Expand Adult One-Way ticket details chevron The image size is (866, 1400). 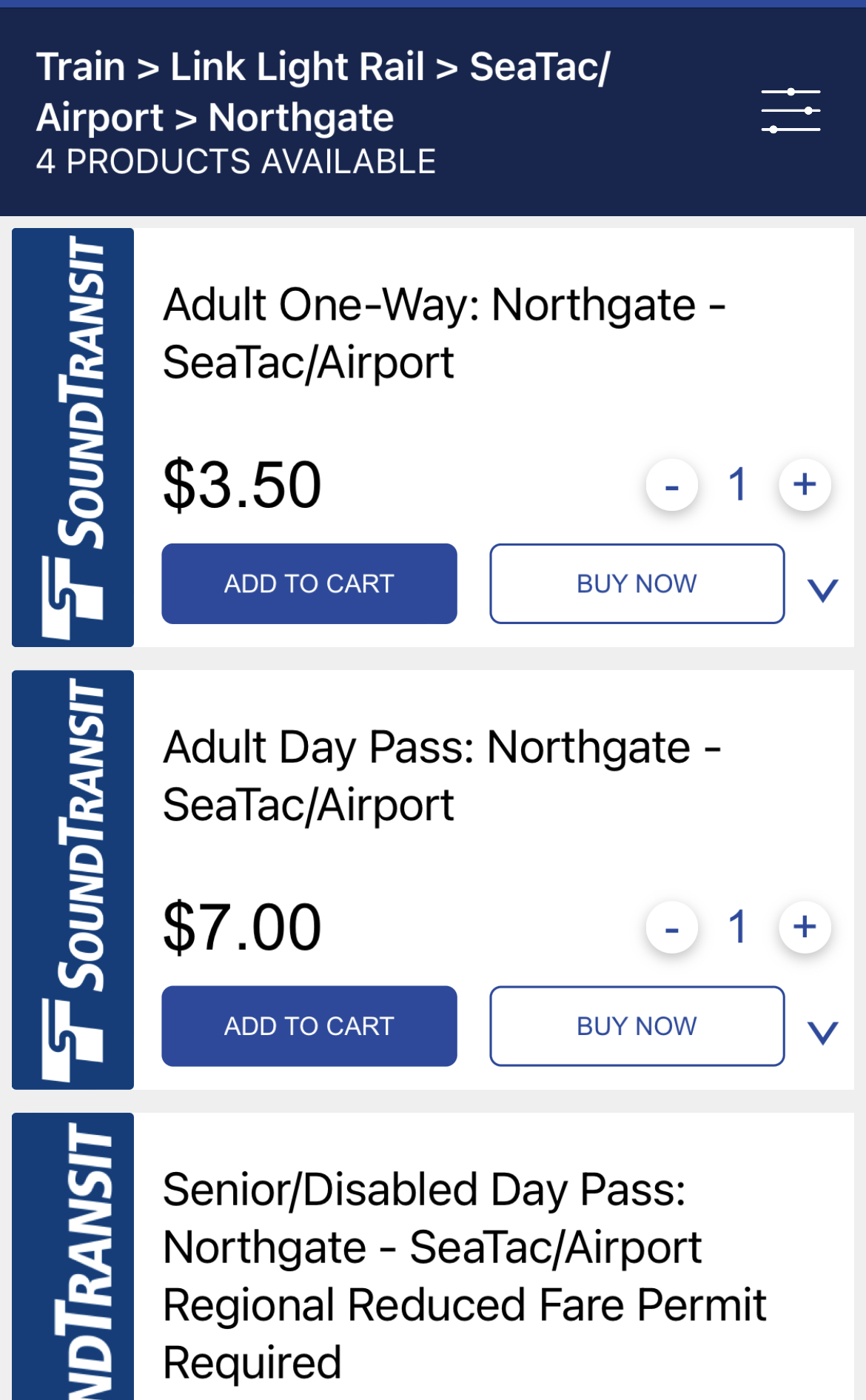(822, 590)
